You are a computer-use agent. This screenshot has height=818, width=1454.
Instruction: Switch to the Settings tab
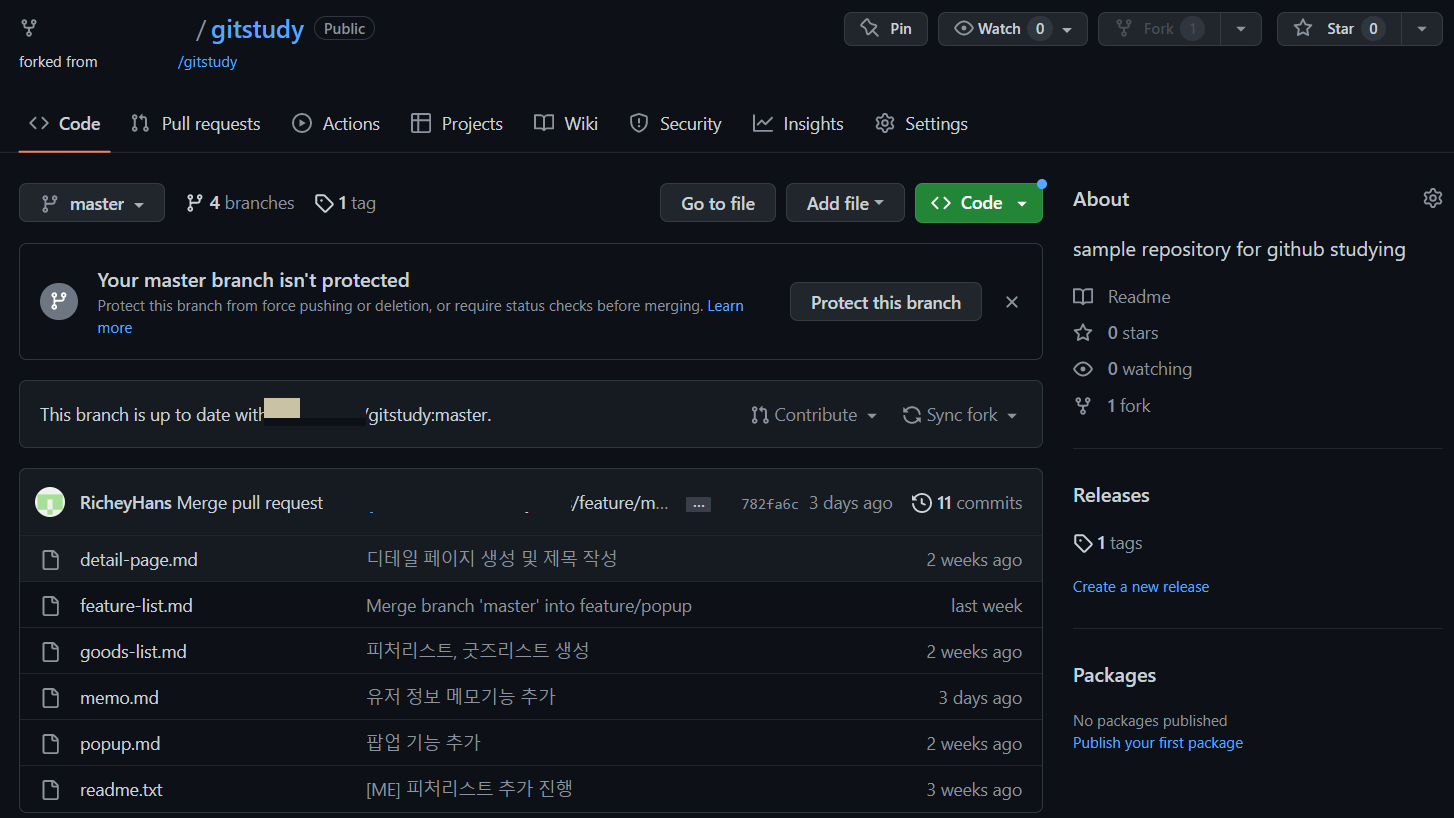coord(921,124)
